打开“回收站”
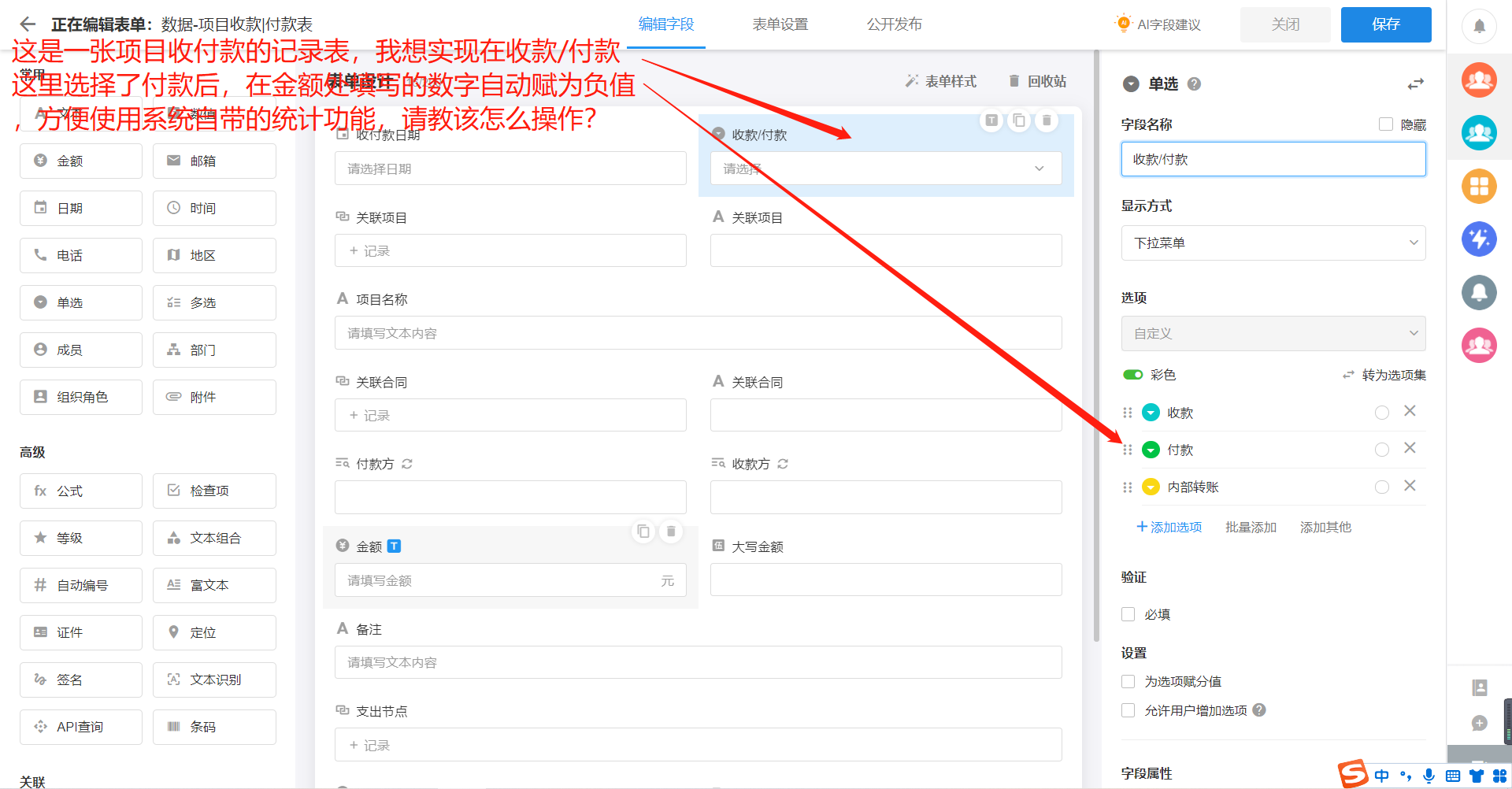 pyautogui.click(x=1036, y=80)
